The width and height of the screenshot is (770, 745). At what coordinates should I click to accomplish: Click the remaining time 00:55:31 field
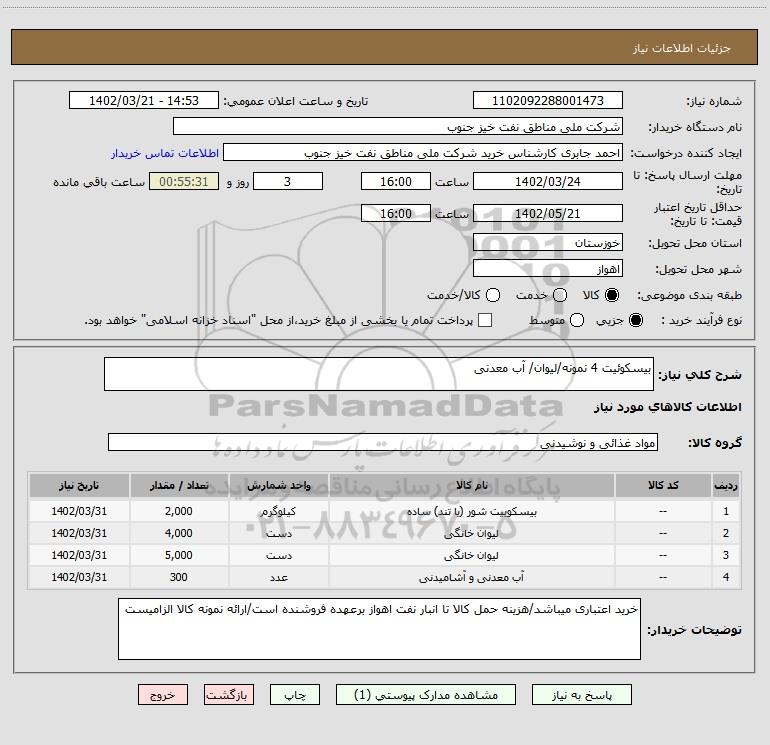point(184,181)
